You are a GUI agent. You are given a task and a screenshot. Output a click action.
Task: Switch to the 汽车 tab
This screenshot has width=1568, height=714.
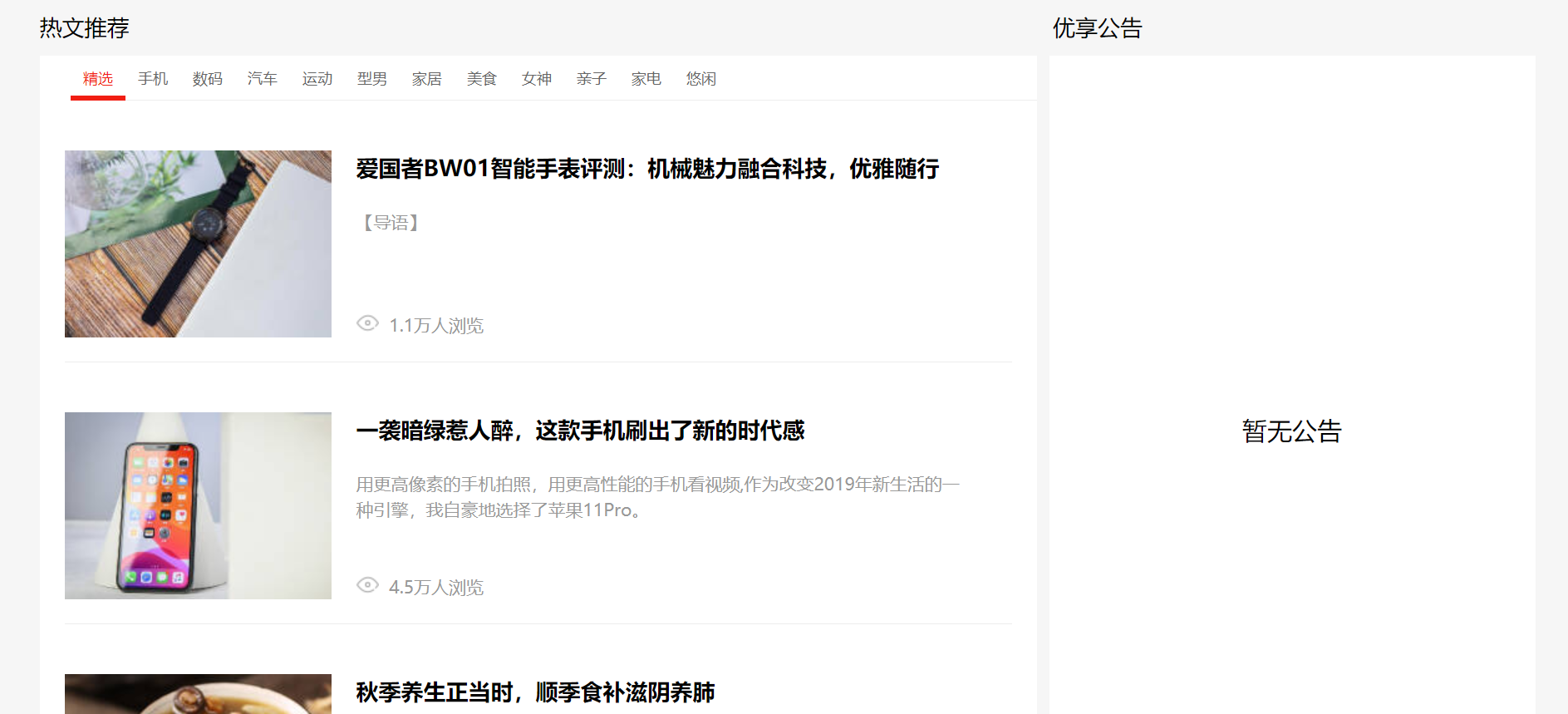[263, 79]
